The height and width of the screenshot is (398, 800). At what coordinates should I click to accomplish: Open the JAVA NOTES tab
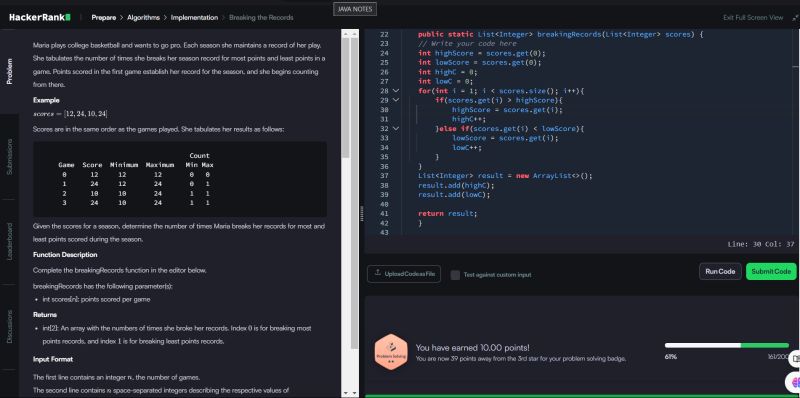[355, 9]
